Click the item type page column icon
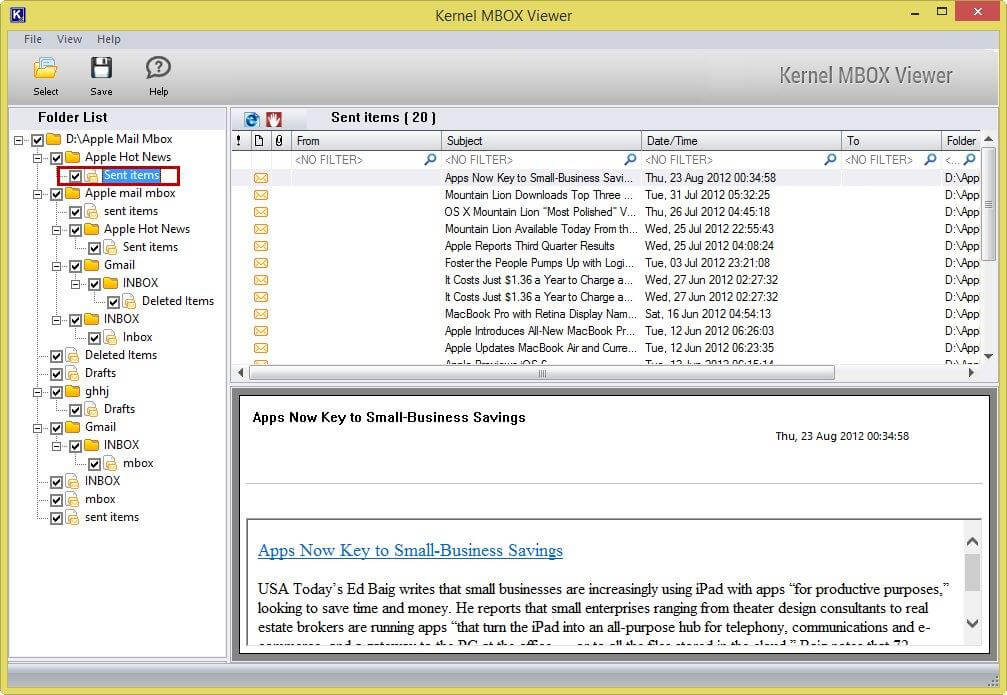Viewport: 1007px width, 695px height. (x=259, y=140)
